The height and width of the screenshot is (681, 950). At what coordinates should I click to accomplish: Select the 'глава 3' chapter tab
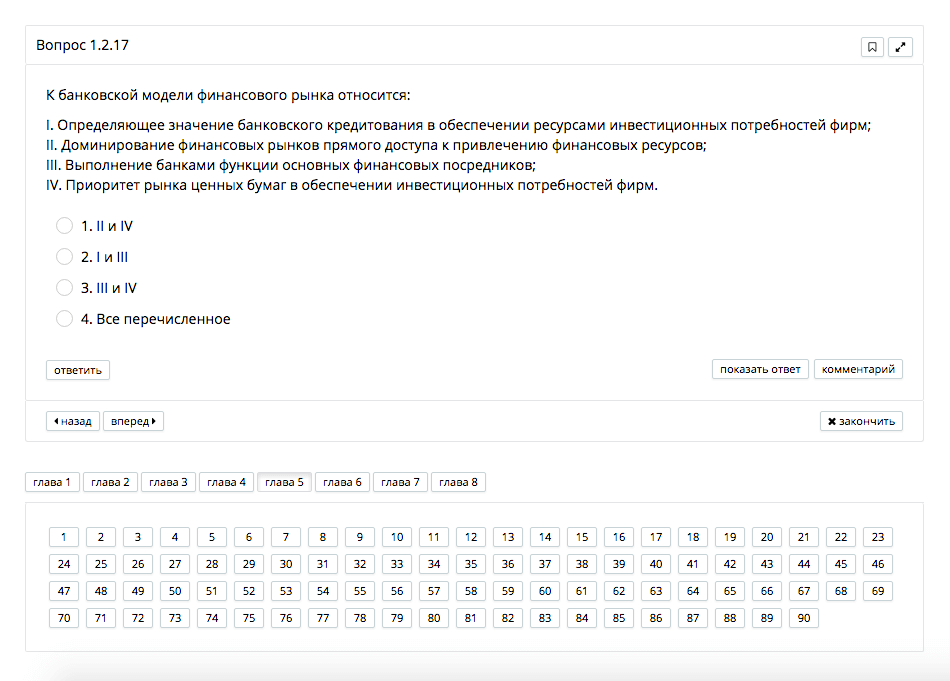(168, 482)
